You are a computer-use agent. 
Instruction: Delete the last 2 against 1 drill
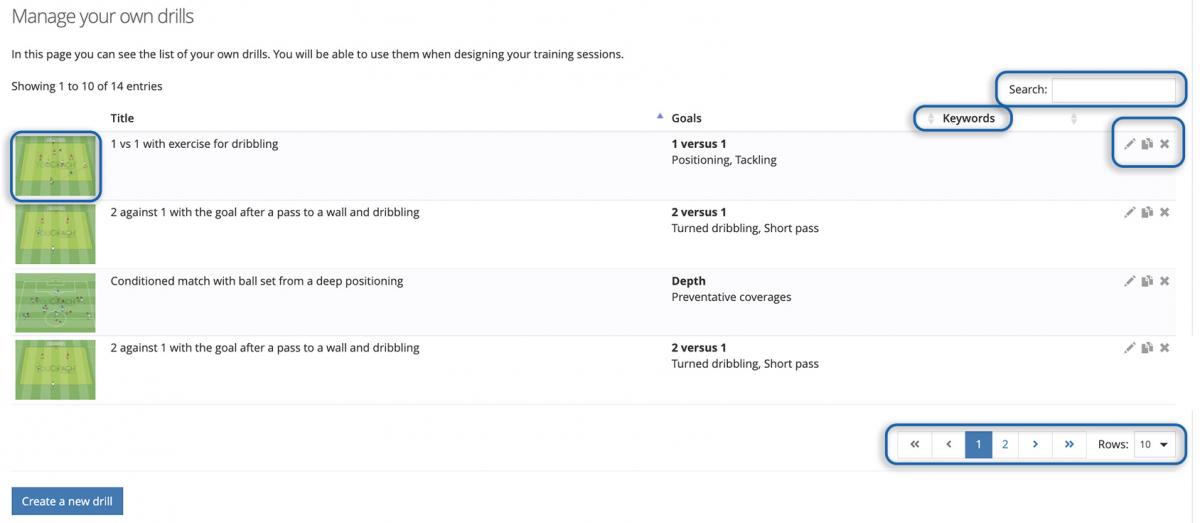(x=1165, y=348)
